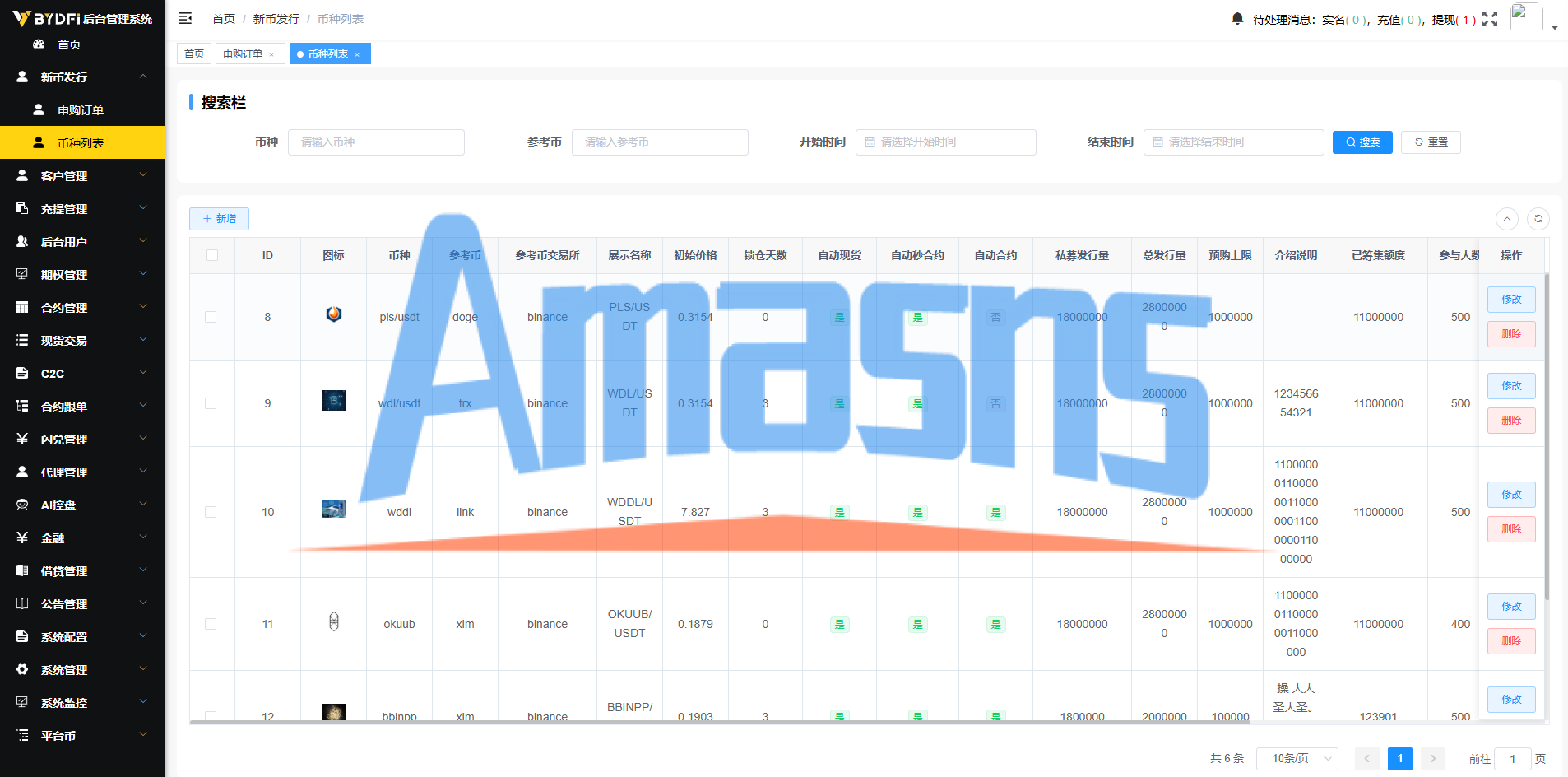
Task: Click the pls/usdt coin icon thumbnail
Action: 333,314
